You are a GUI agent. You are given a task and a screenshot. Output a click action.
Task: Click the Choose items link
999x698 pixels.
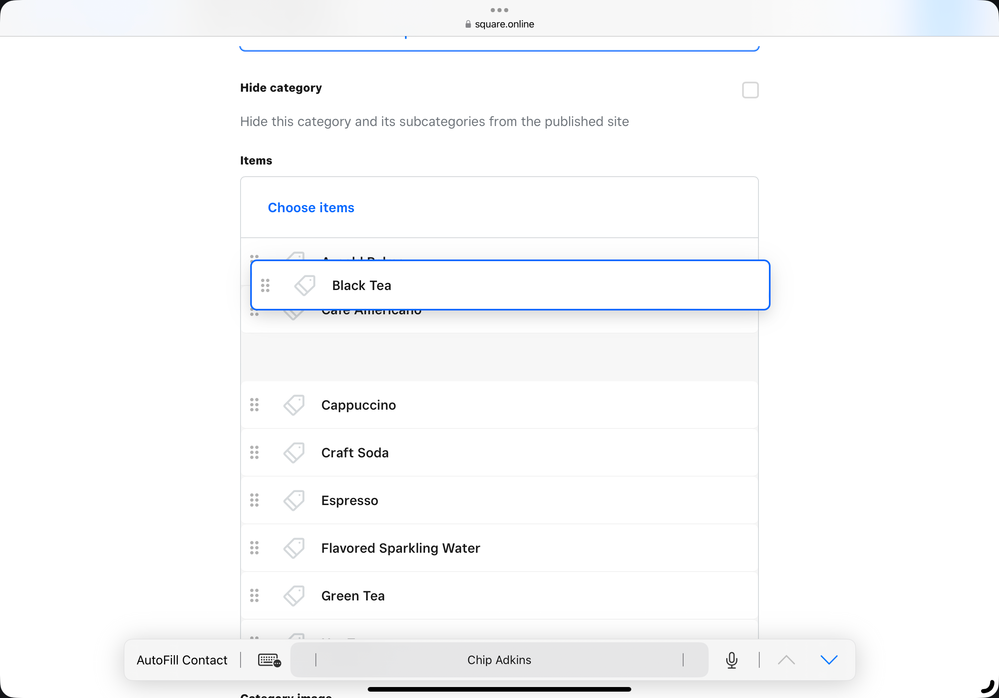tap(311, 208)
